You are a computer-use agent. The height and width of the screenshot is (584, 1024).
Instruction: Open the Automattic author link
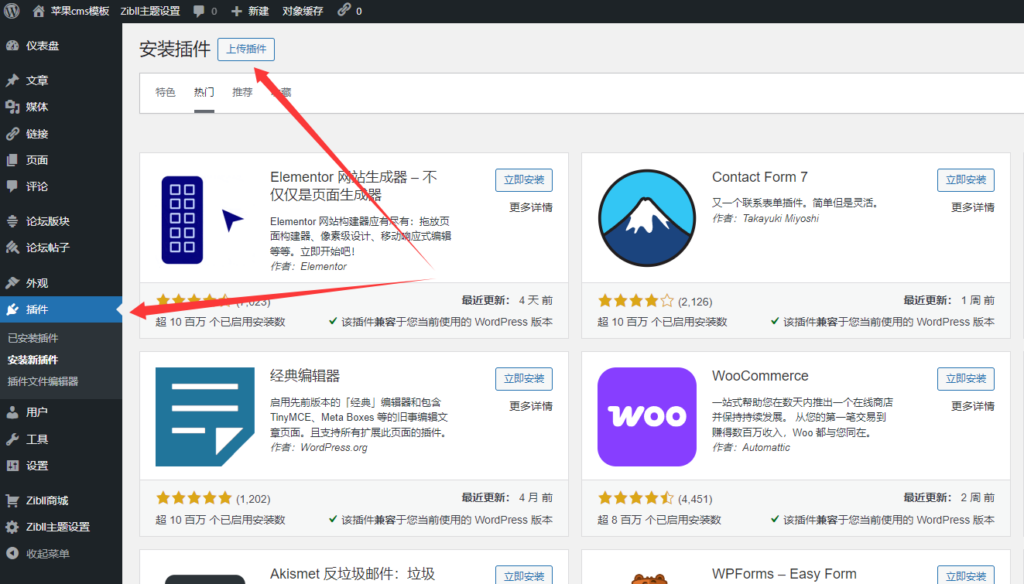click(x=766, y=447)
